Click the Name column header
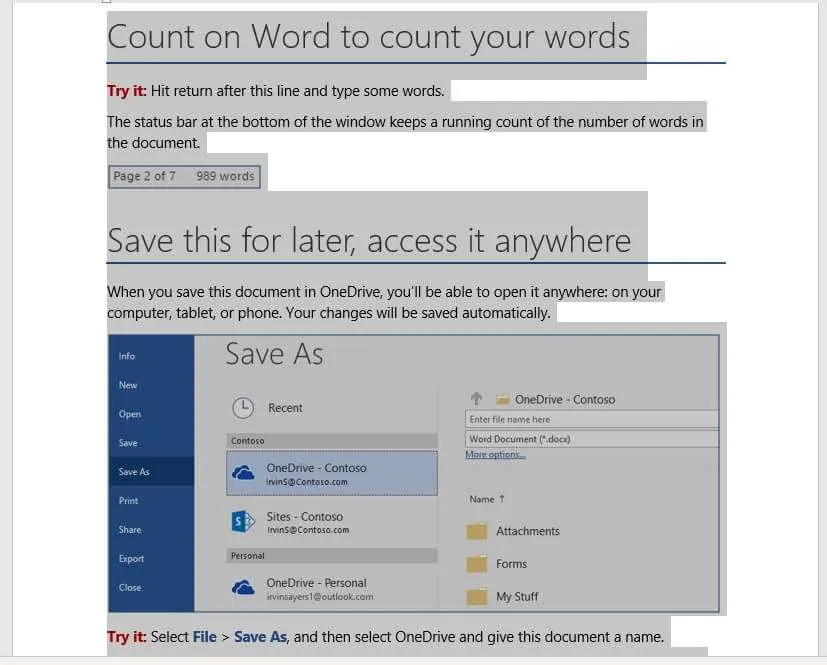The image size is (827, 665). 482,499
